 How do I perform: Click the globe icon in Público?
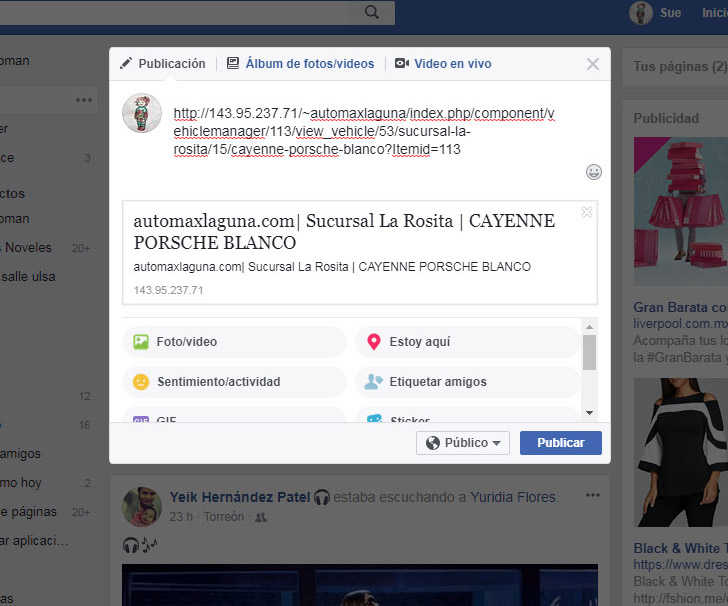tap(433, 443)
